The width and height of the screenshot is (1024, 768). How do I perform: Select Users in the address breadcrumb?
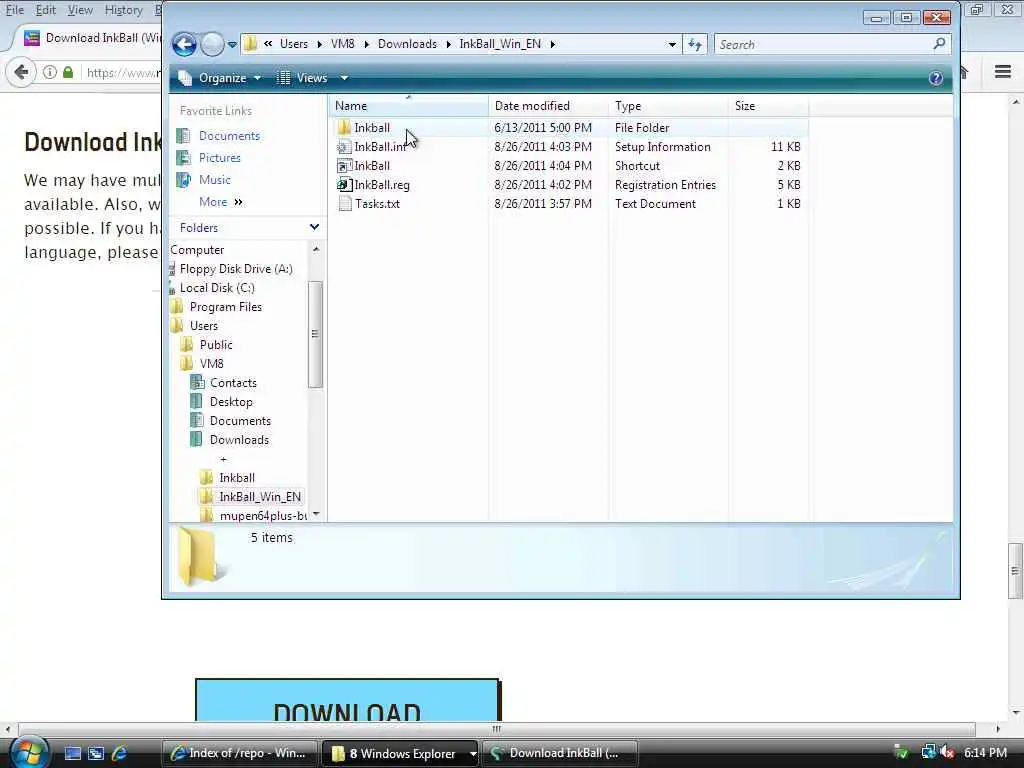click(x=294, y=44)
